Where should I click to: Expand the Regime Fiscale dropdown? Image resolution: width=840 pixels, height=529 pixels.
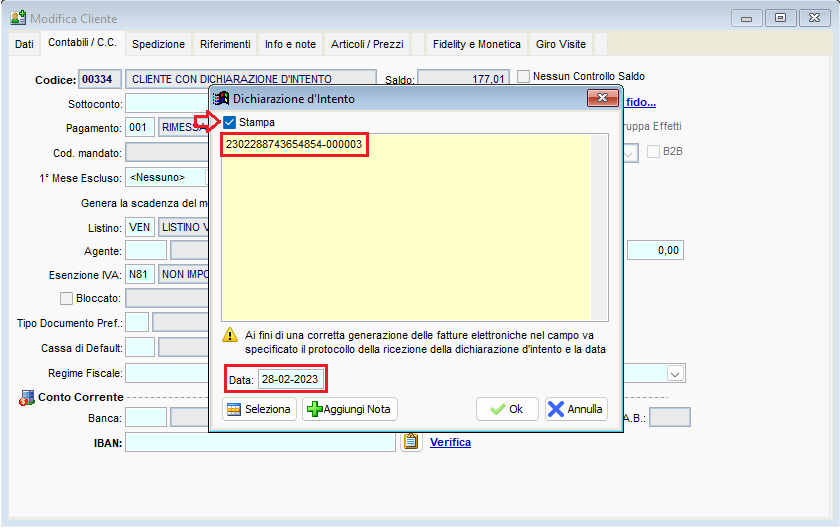[675, 373]
